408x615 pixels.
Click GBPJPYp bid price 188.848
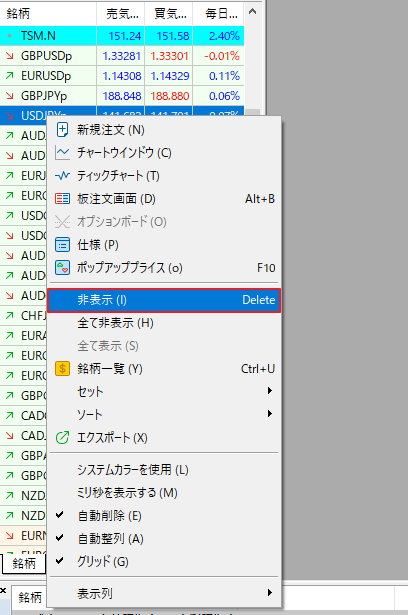122,96
